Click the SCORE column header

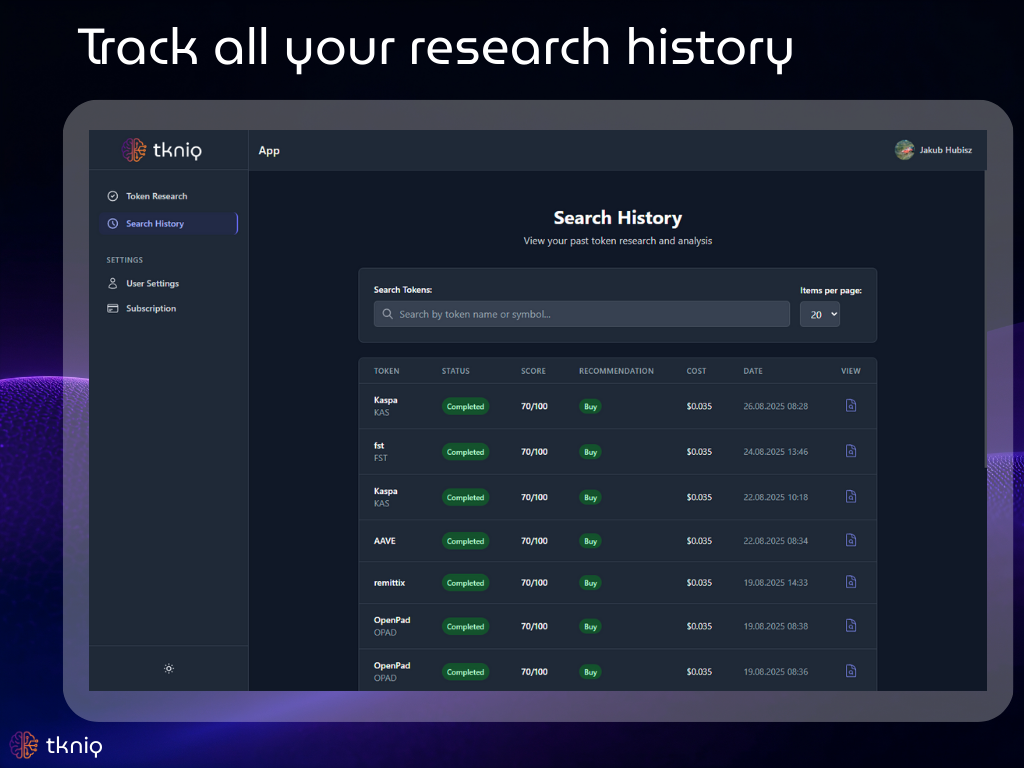click(x=533, y=371)
